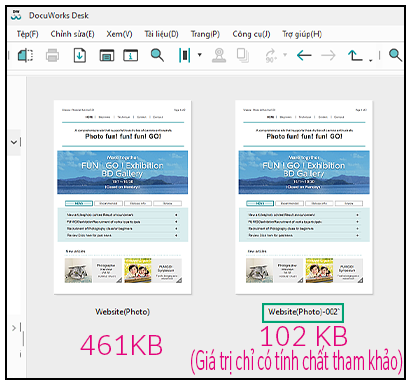This screenshot has width=411, height=385.
Task: Click the binder stack documents icon
Action: point(184,55)
